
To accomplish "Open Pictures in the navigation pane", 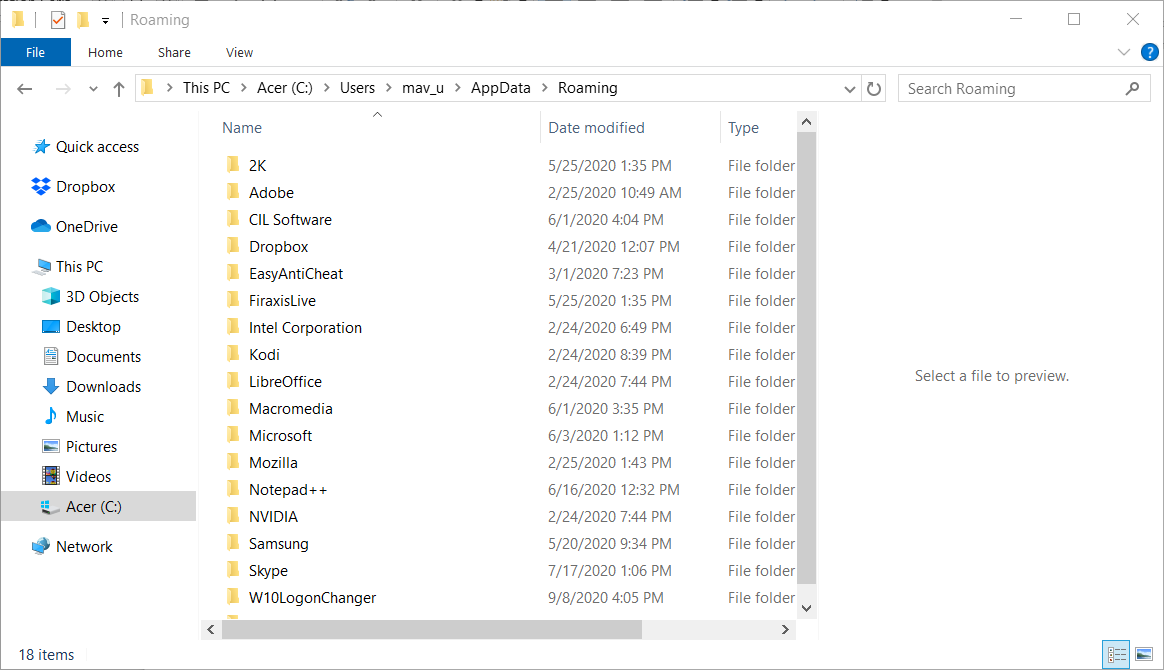I will point(91,447).
